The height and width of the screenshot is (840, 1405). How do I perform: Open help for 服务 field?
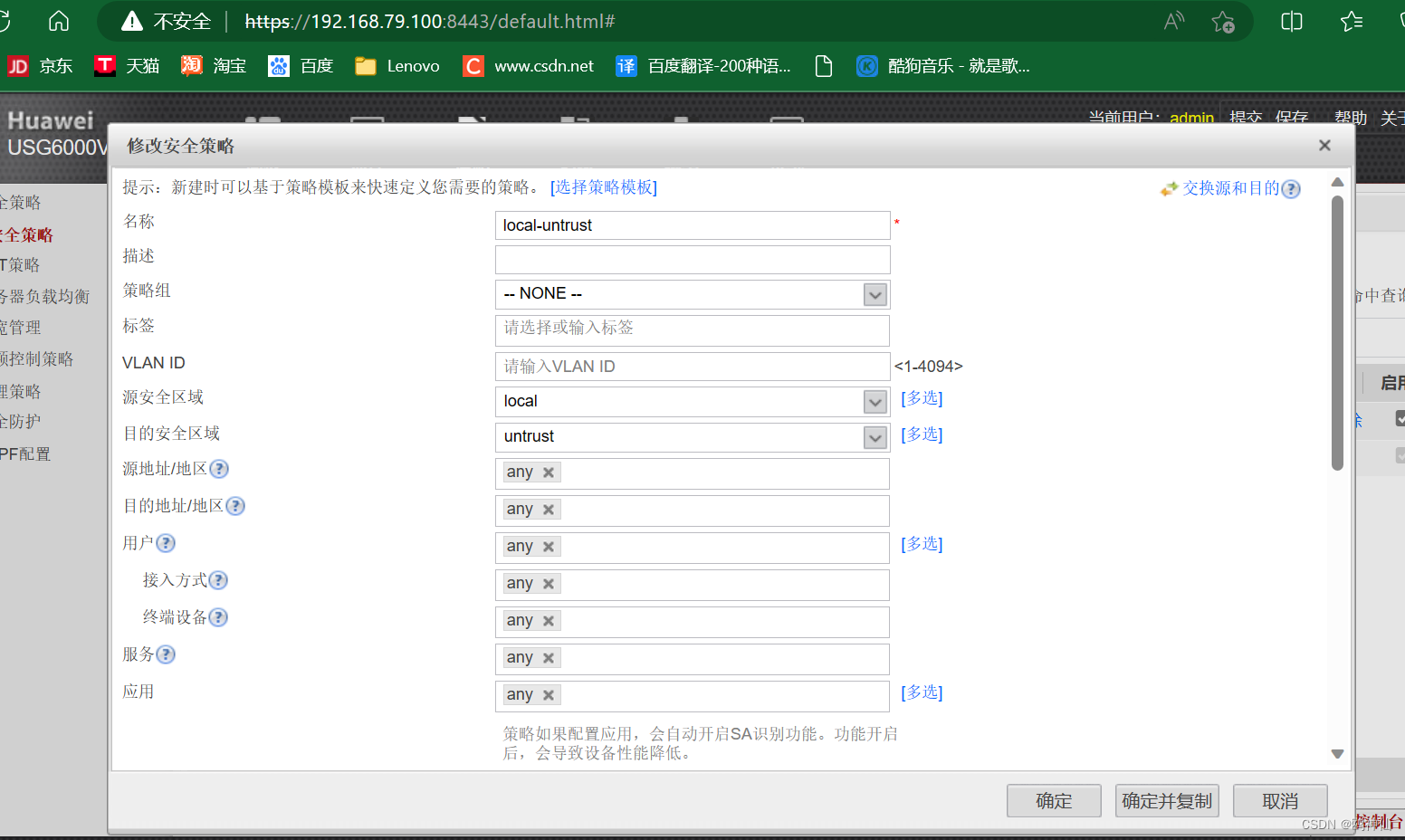click(166, 654)
